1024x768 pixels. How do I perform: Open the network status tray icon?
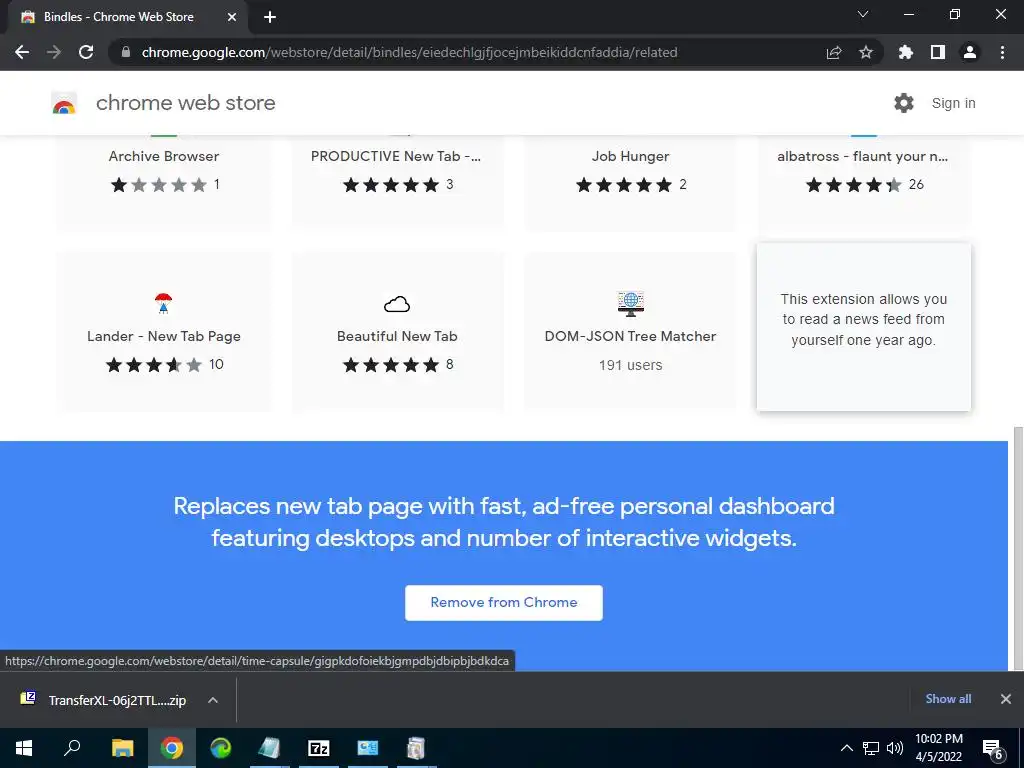coord(871,748)
